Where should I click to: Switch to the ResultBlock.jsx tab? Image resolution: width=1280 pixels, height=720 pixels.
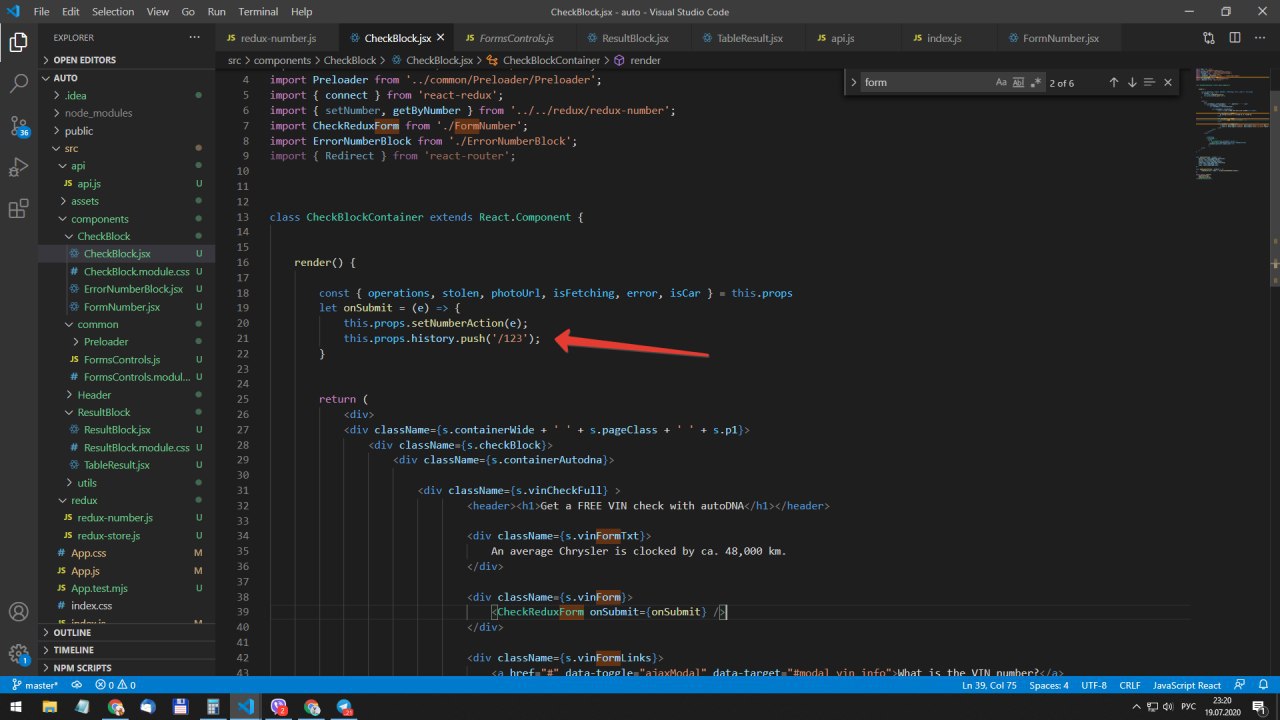click(x=635, y=38)
